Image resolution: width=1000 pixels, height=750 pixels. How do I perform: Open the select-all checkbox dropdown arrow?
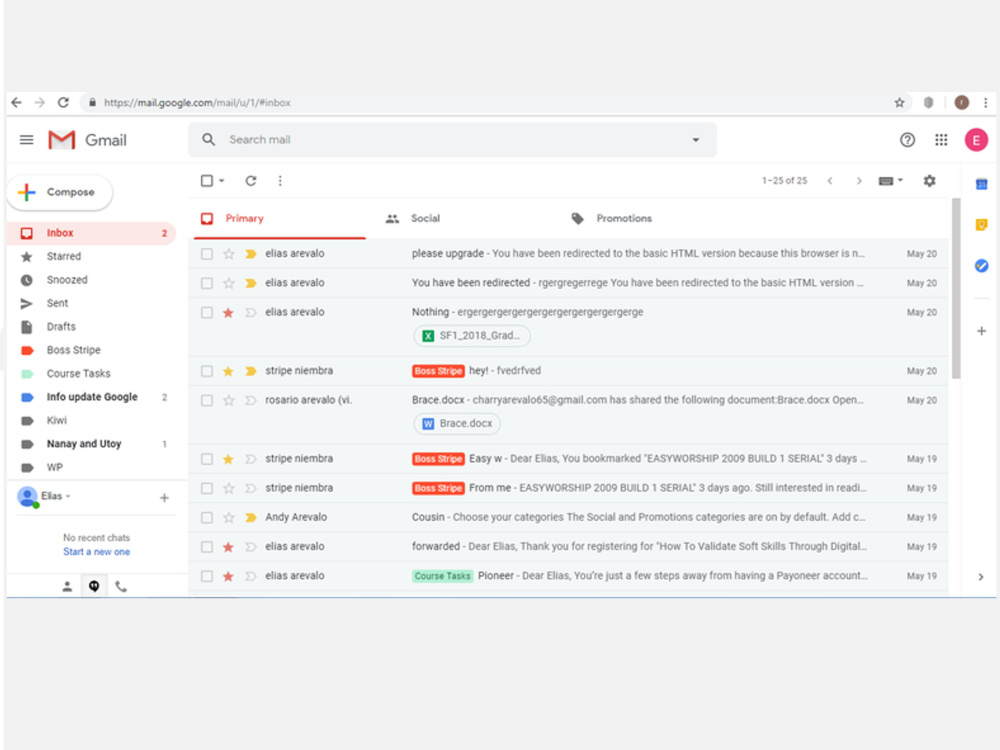(x=221, y=181)
